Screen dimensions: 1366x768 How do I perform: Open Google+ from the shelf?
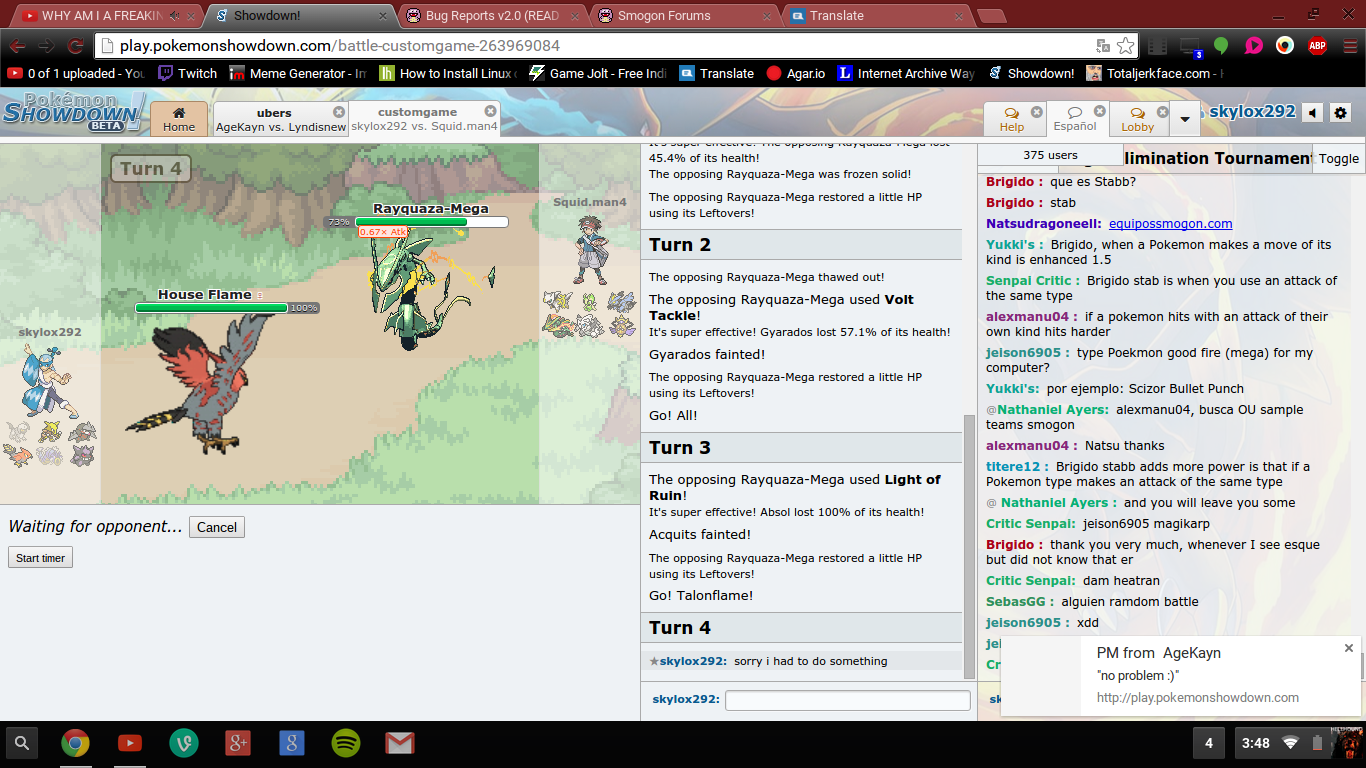point(237,743)
